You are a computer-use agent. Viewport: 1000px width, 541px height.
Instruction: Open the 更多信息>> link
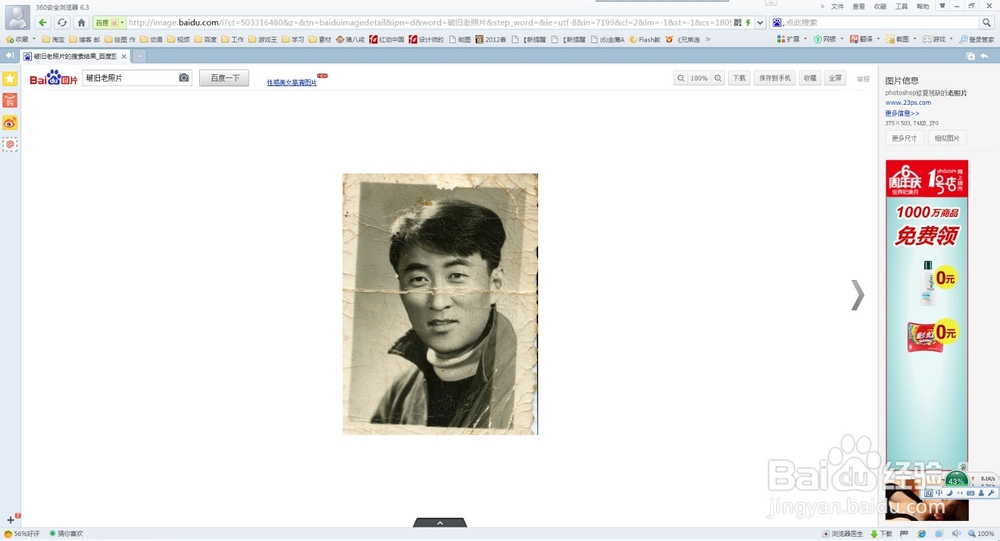click(902, 113)
